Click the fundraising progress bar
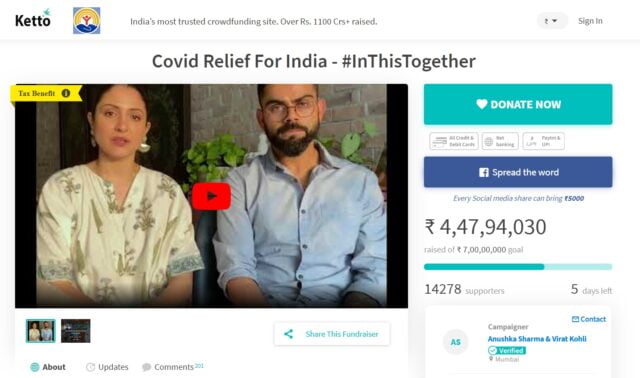 pyautogui.click(x=518, y=267)
